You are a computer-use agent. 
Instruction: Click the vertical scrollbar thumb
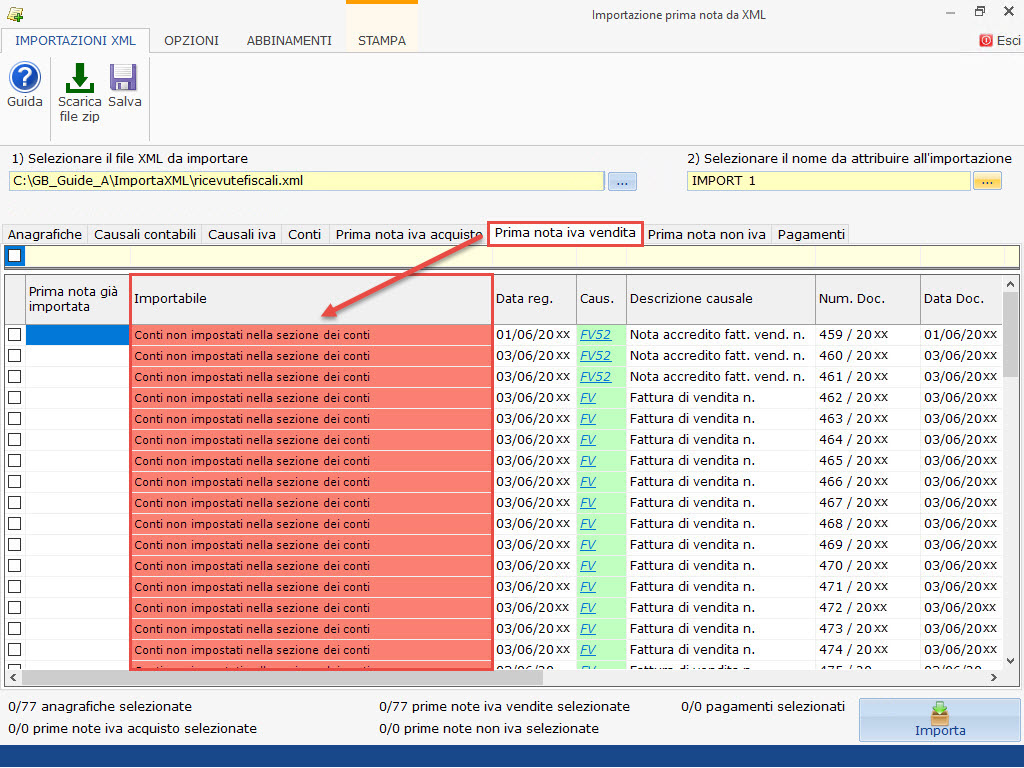[1010, 334]
